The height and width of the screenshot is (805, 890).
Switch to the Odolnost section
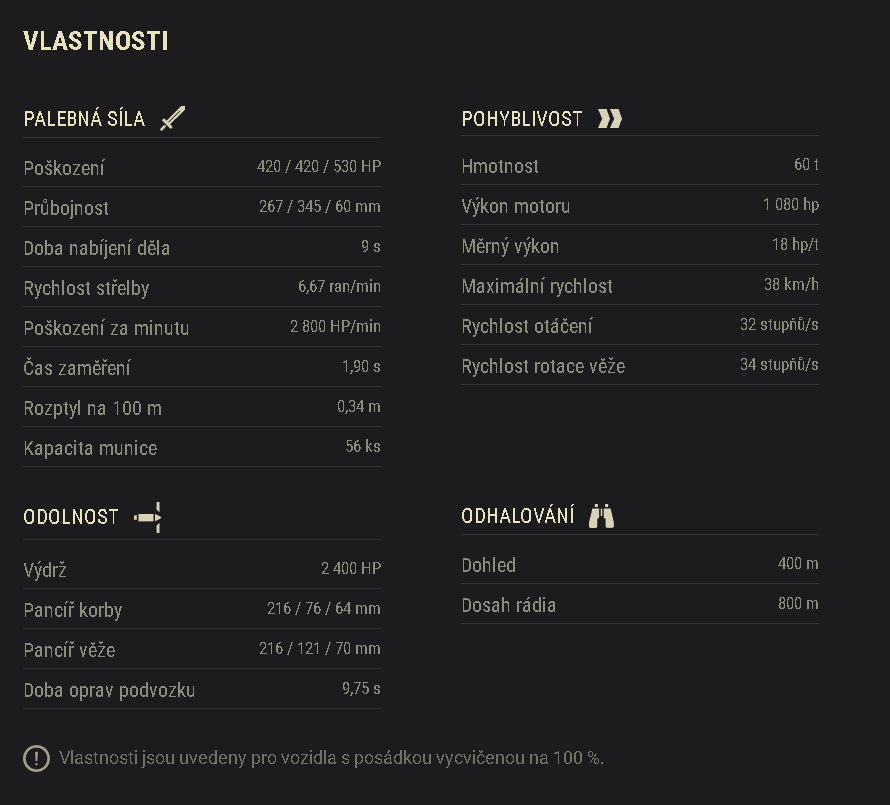point(71,517)
